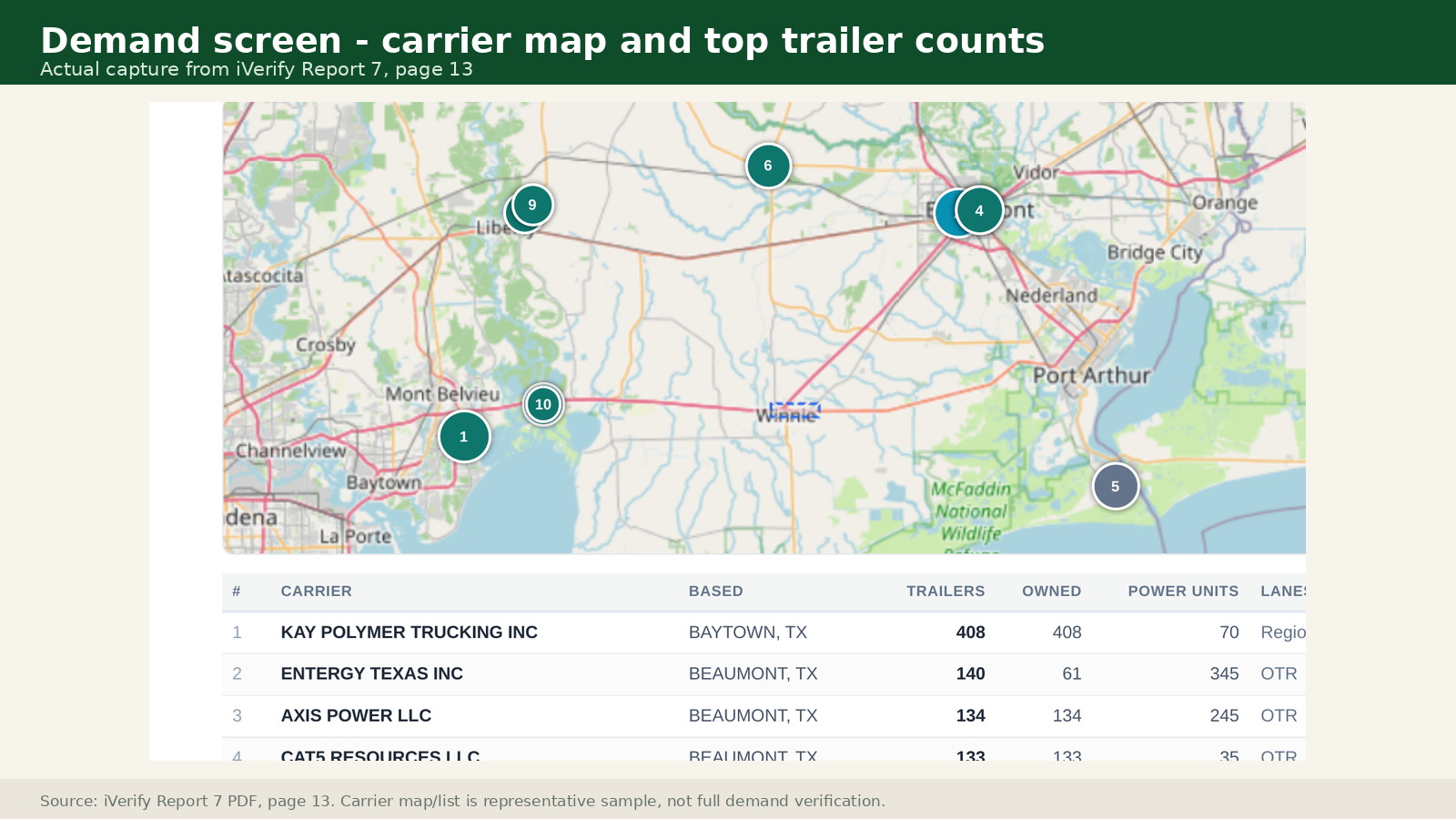
Task: Click power units value 345
Action: (x=1224, y=674)
